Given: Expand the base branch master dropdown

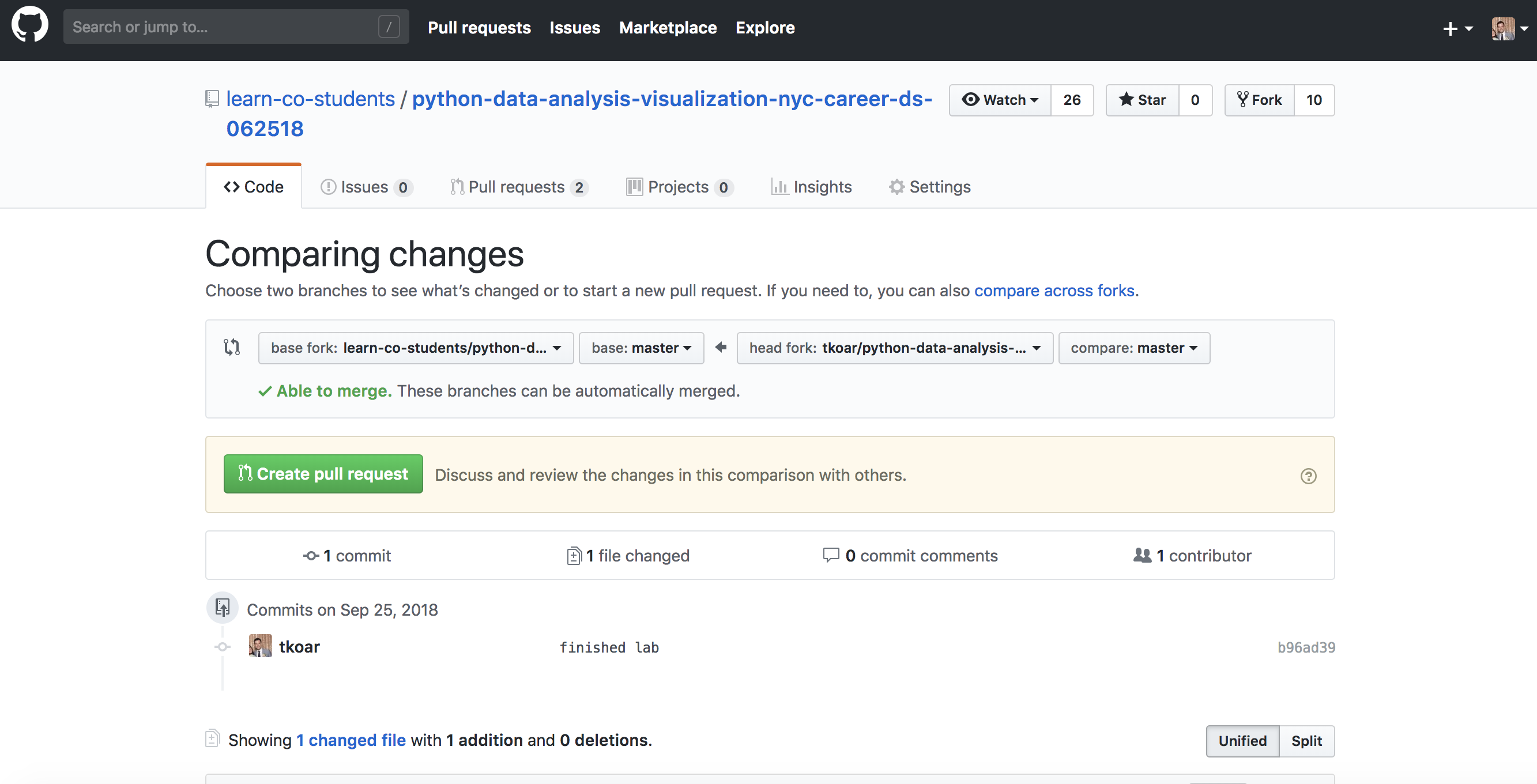Looking at the screenshot, I should pos(640,348).
